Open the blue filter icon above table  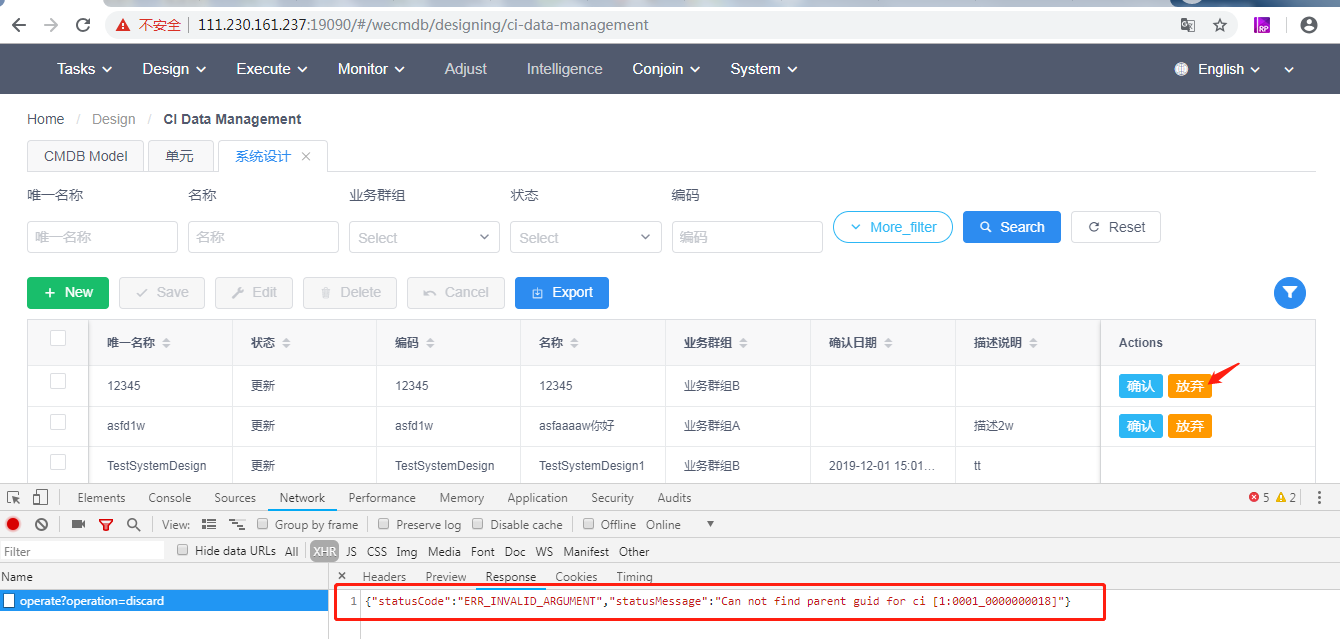(1289, 292)
